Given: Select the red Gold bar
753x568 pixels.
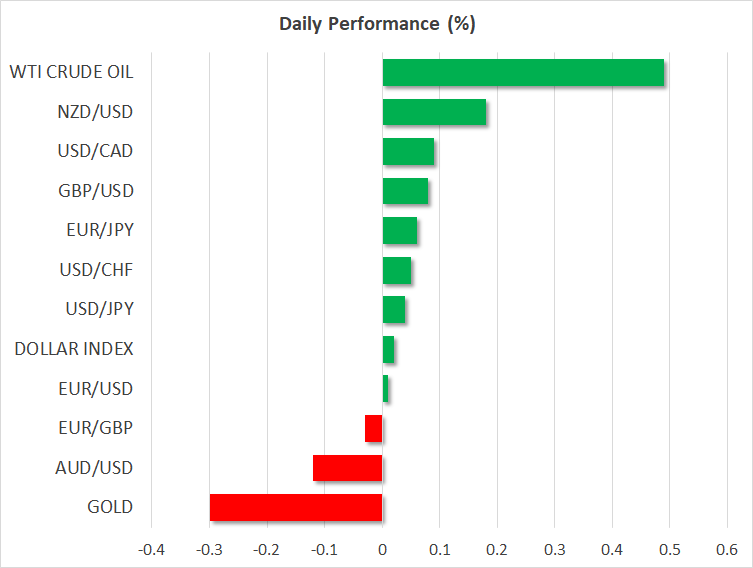Looking at the screenshot, I should tap(296, 507).
